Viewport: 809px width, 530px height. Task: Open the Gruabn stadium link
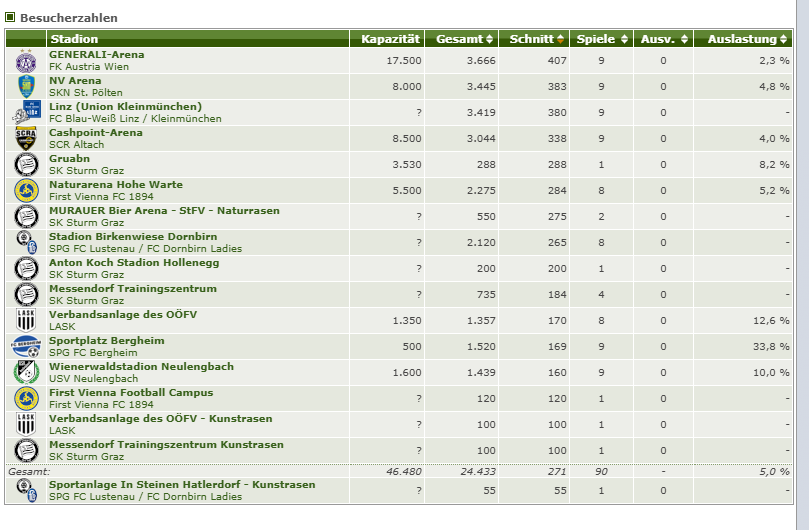(x=69, y=158)
